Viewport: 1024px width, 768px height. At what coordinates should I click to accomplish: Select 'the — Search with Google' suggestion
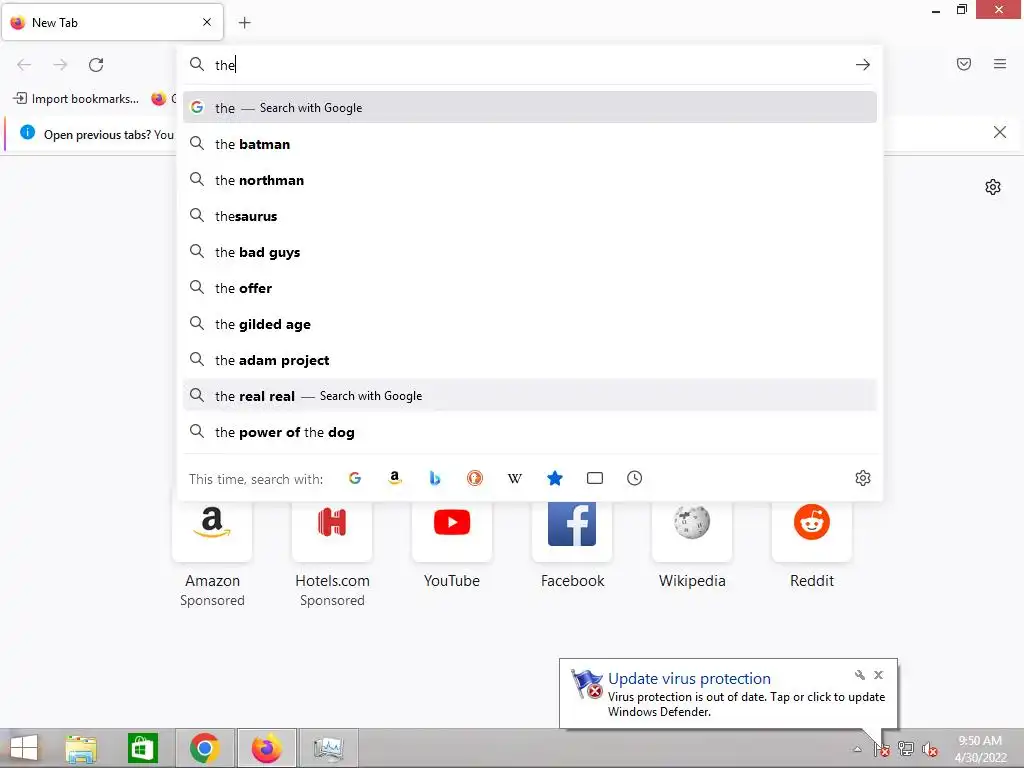pyautogui.click(x=530, y=107)
